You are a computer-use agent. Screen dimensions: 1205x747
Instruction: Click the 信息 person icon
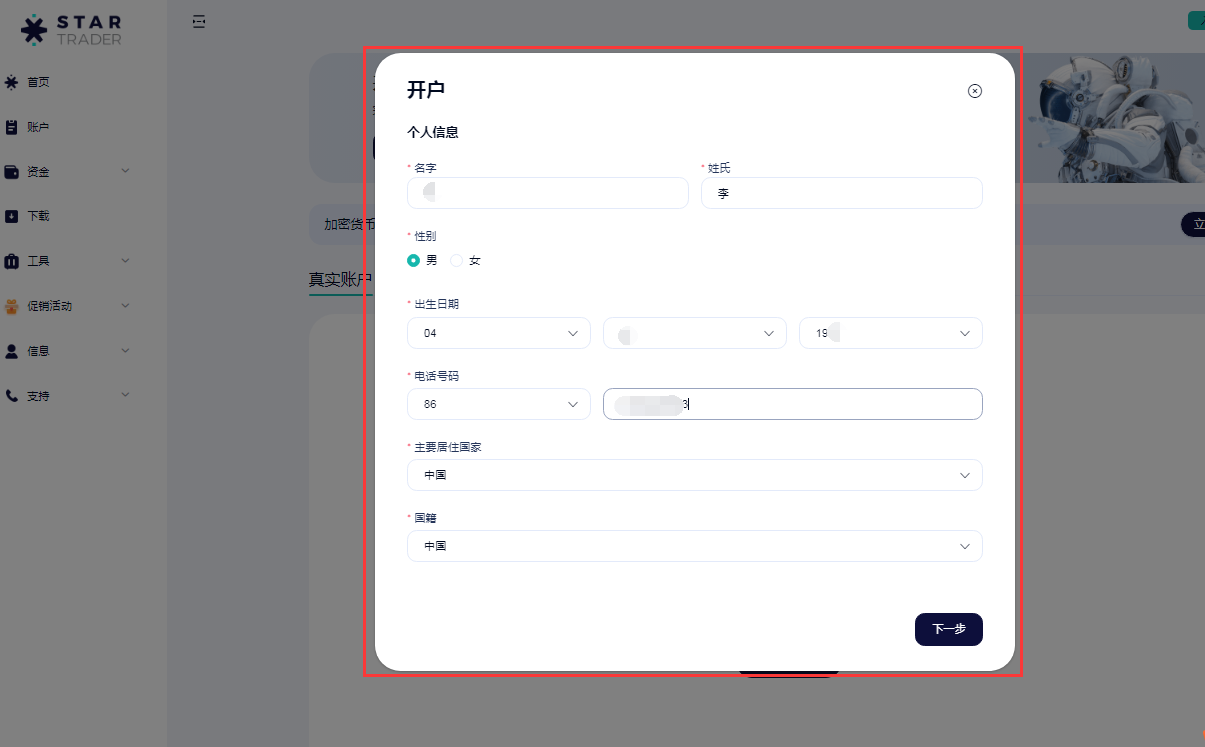(11, 351)
